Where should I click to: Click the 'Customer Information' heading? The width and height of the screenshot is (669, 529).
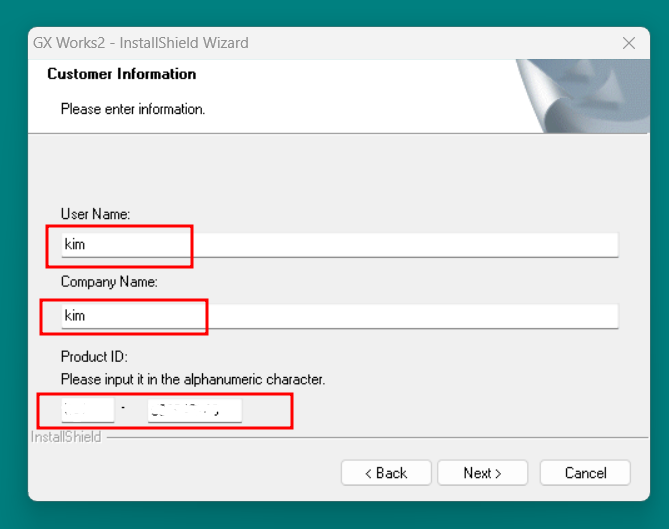122,74
